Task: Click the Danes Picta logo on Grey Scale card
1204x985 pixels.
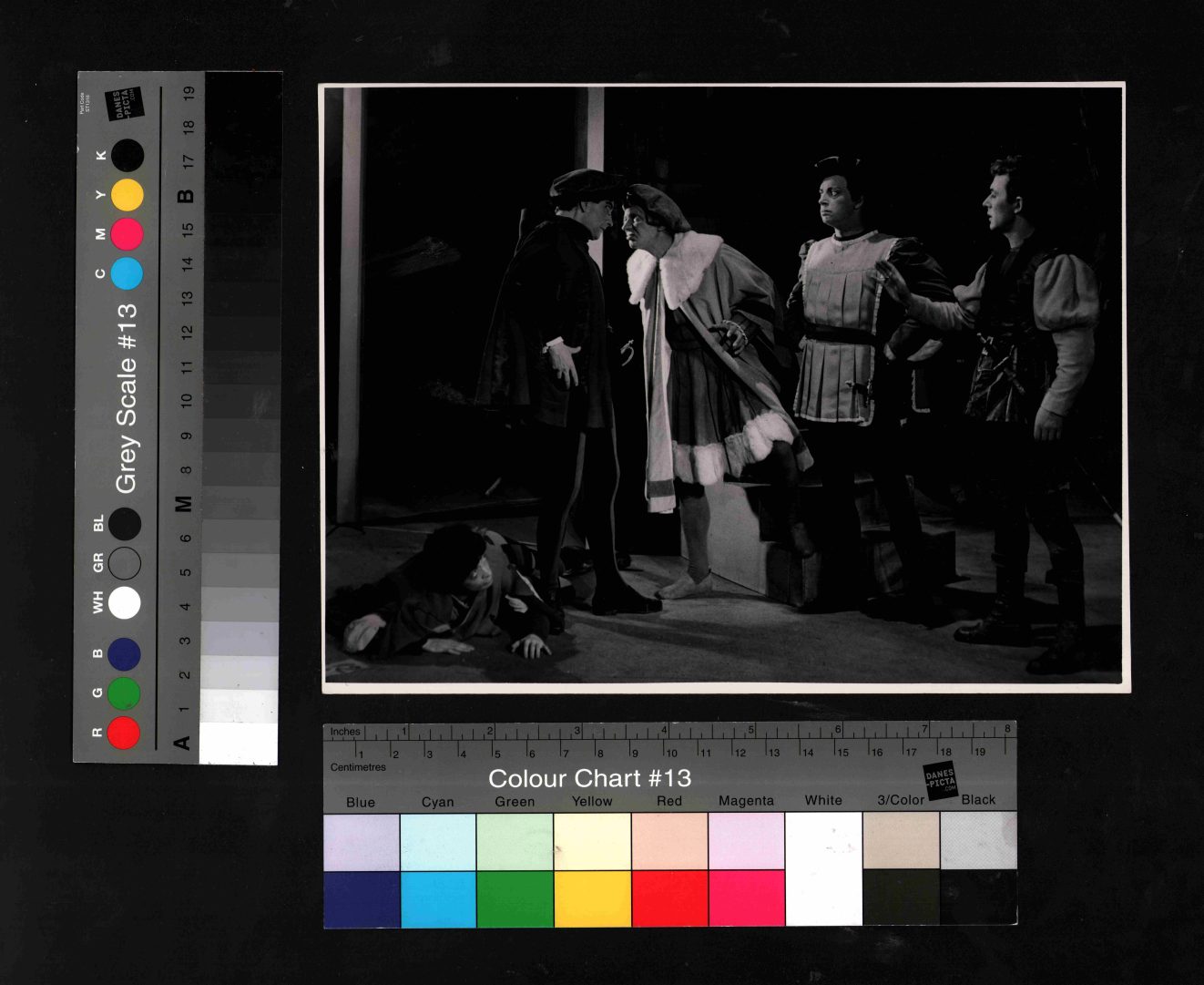Action: pos(124,106)
